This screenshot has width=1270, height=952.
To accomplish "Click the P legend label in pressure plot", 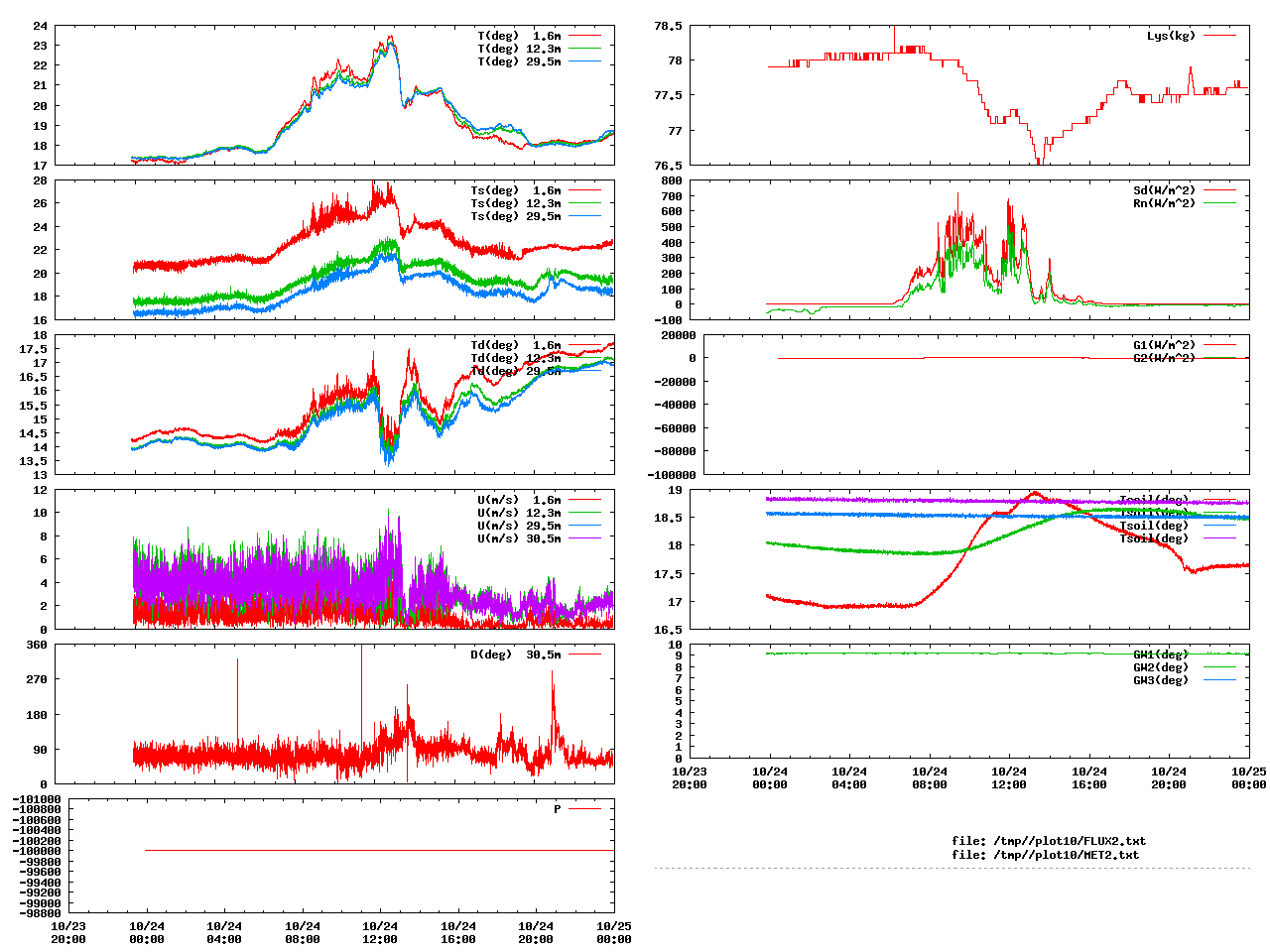I will click(x=557, y=809).
